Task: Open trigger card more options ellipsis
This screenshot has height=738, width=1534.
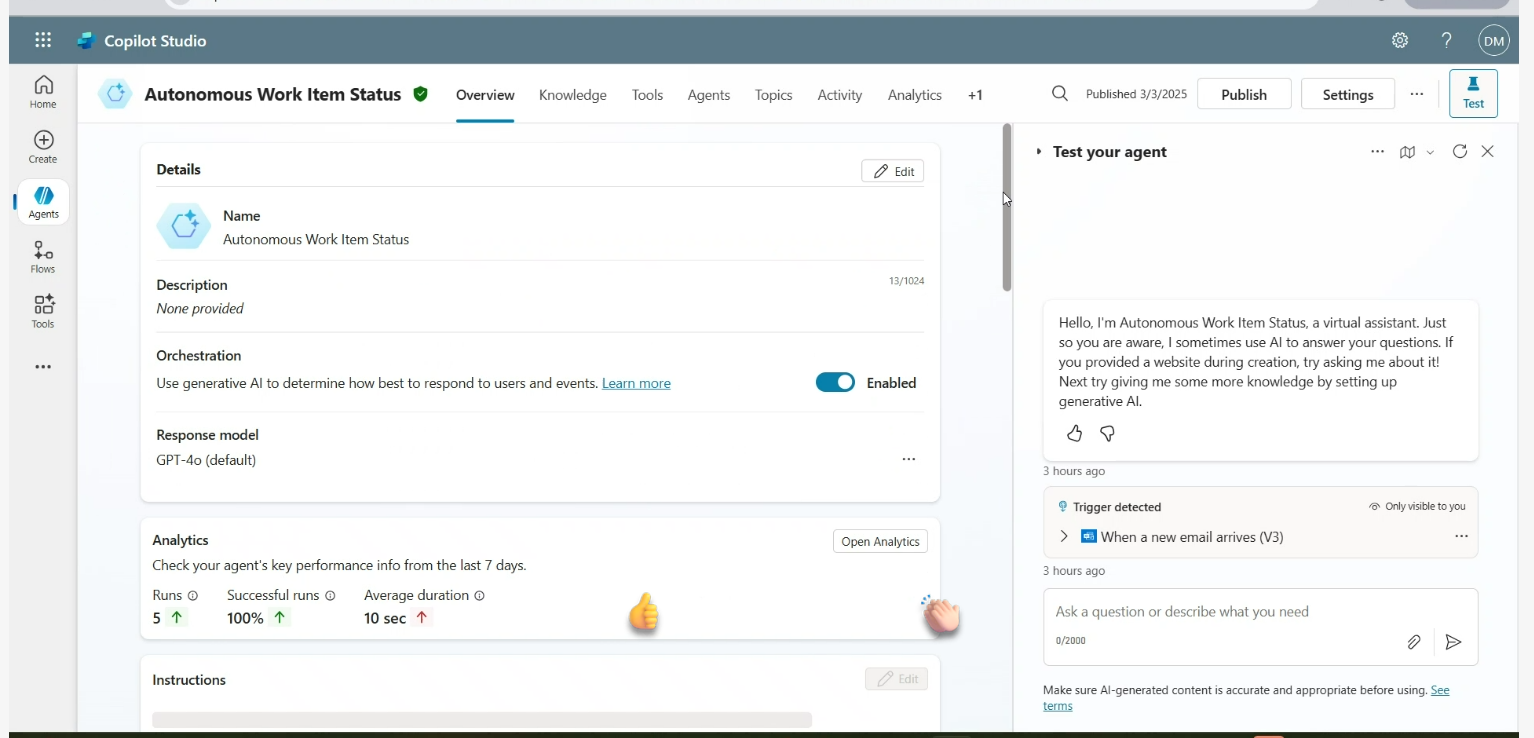Action: [x=1461, y=537]
